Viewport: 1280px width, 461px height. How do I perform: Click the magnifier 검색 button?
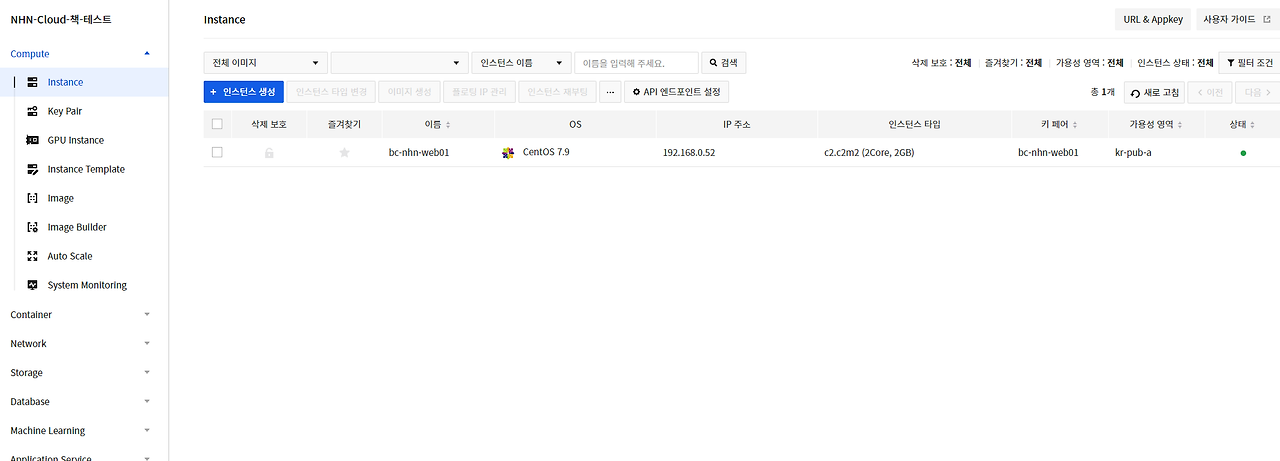click(724, 63)
